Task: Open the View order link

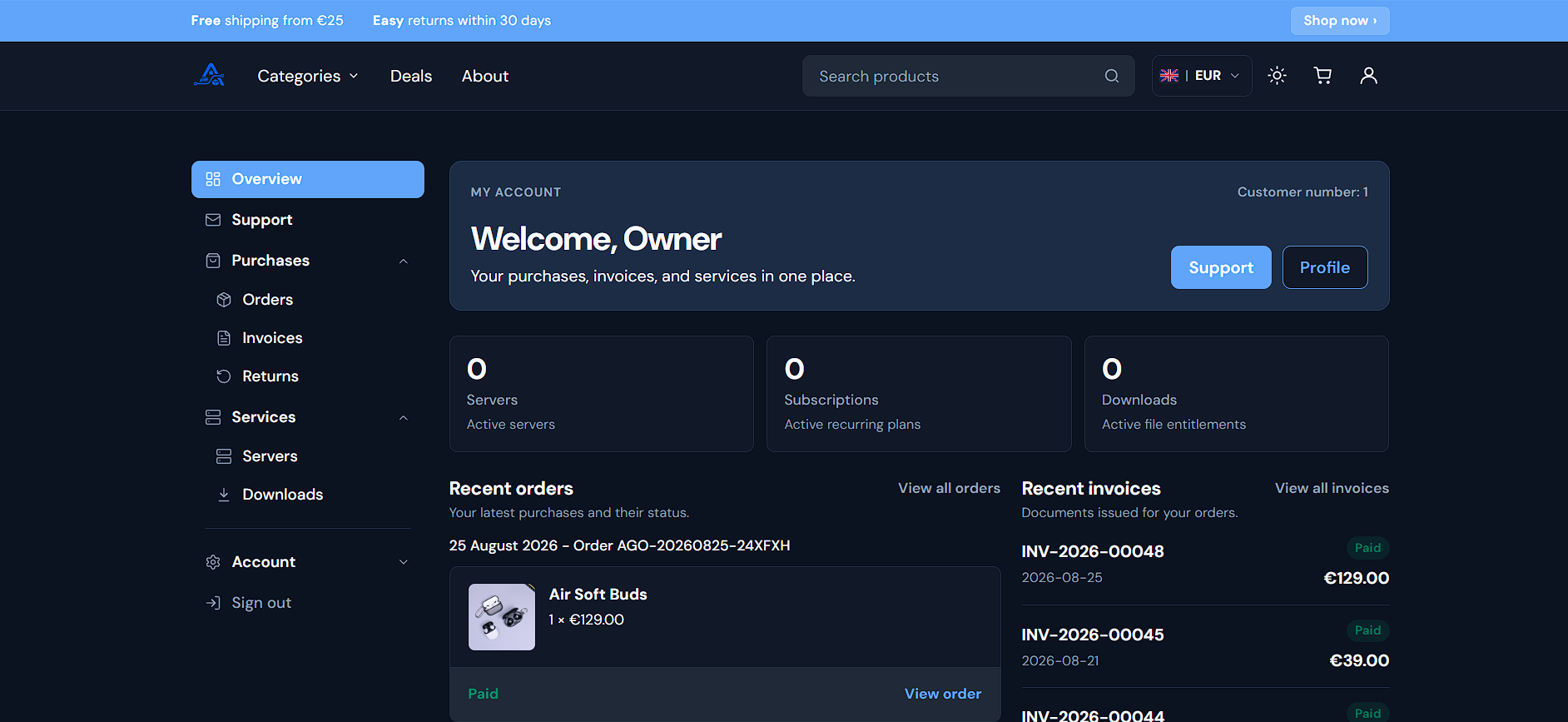Action: coord(943,694)
